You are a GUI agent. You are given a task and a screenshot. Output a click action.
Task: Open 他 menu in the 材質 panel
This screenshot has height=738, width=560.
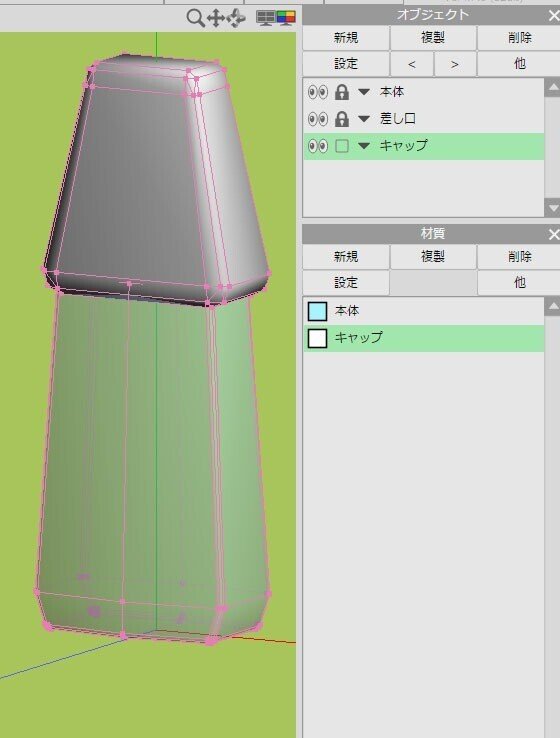coord(519,282)
